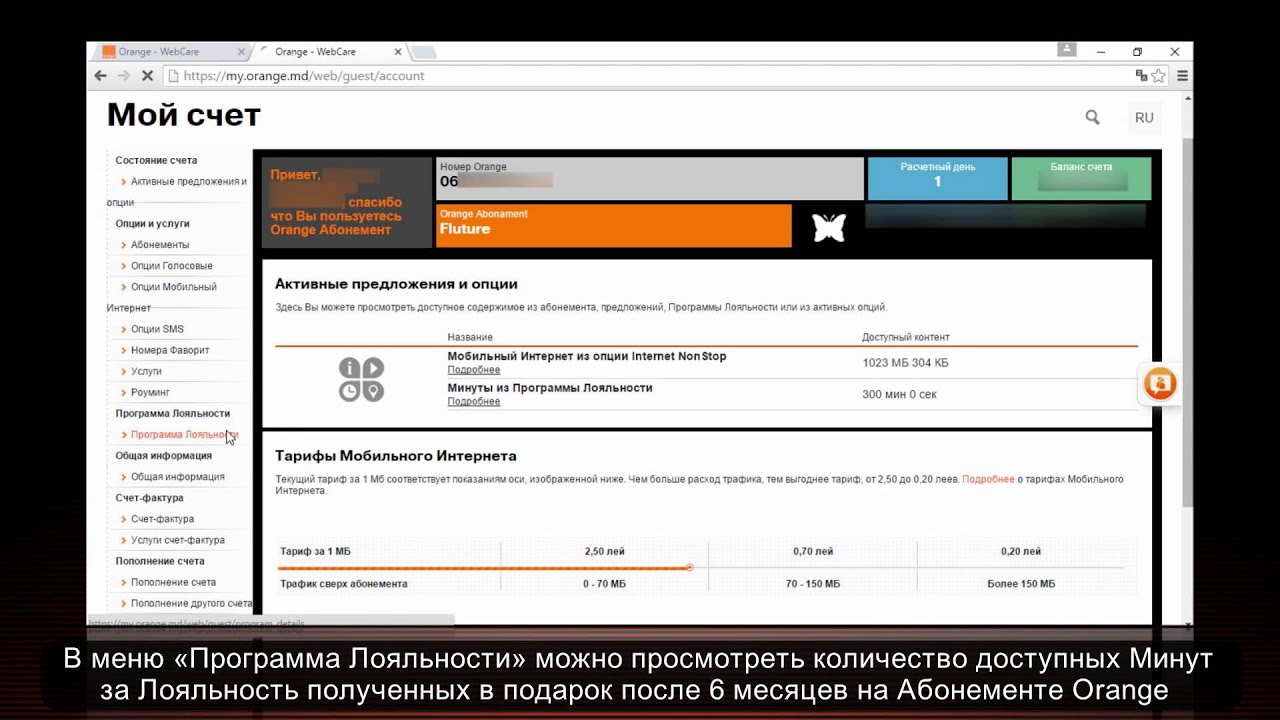Click the orange chat support icon

pos(1160,385)
